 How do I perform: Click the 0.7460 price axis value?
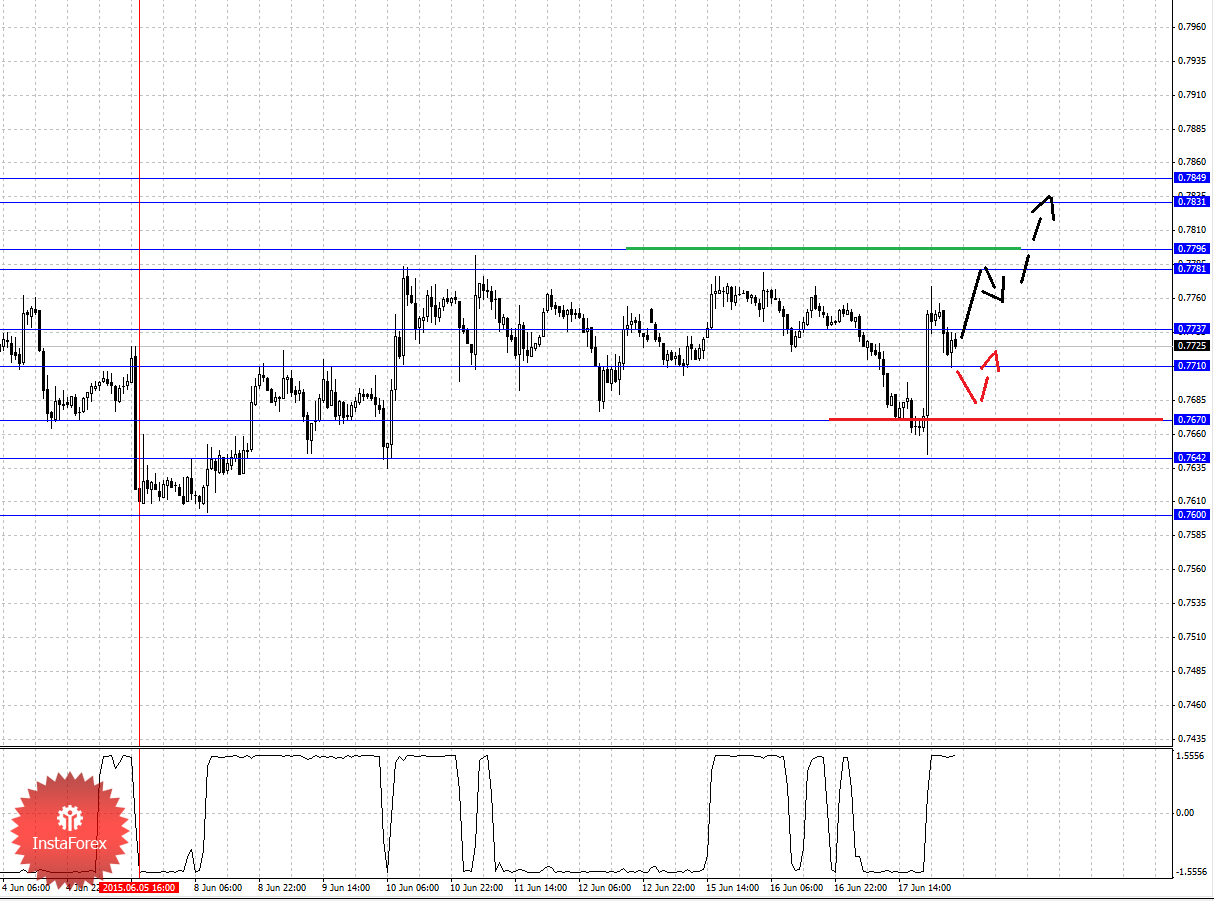1192,704
